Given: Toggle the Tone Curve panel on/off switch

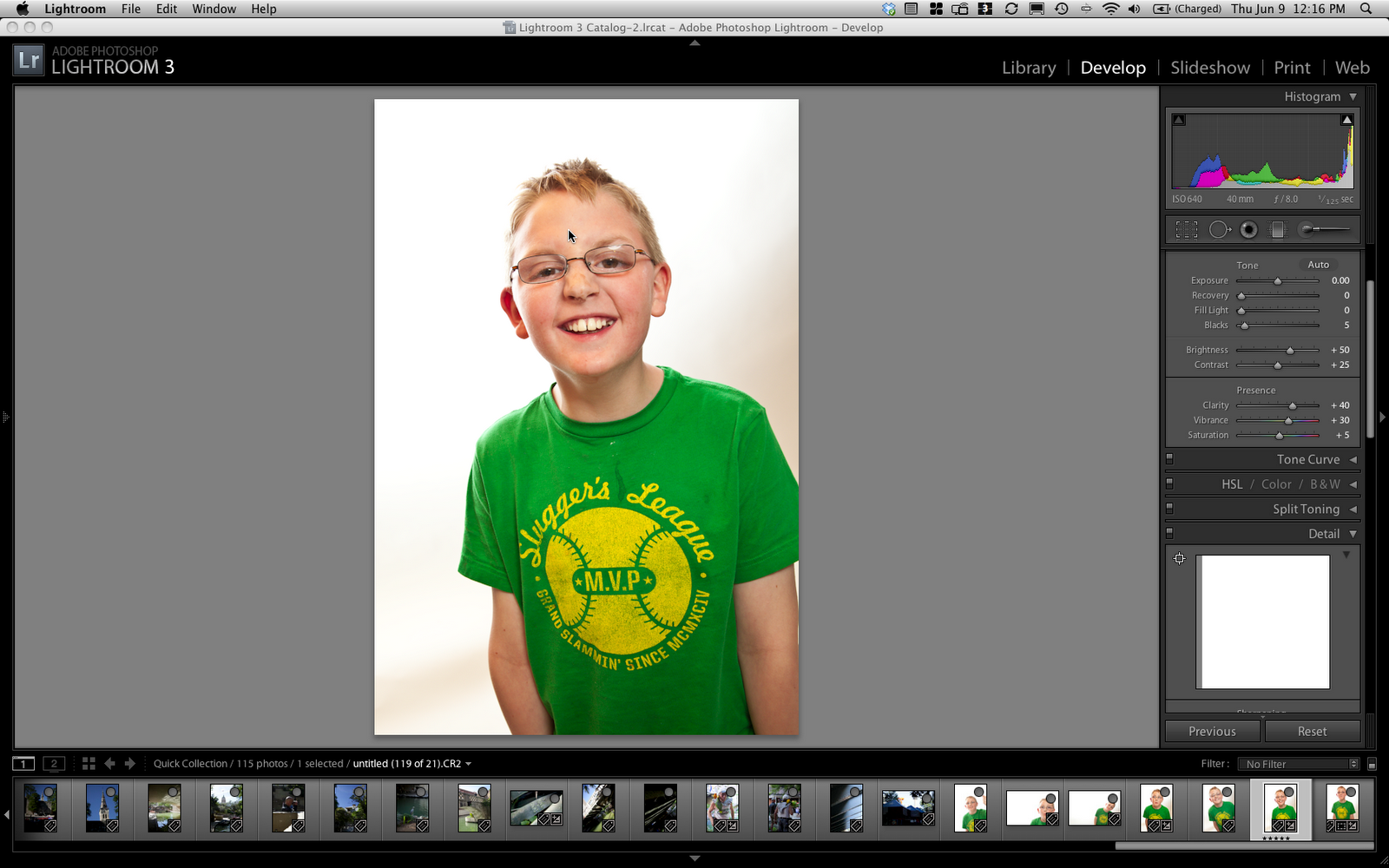Looking at the screenshot, I should point(1169,458).
